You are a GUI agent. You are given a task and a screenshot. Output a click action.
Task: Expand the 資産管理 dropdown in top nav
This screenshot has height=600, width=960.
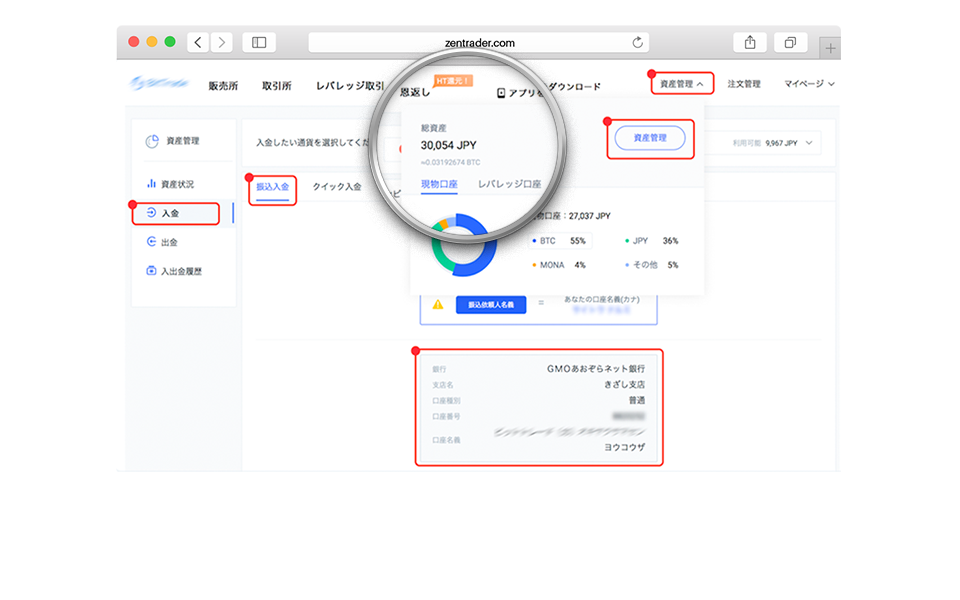pyautogui.click(x=682, y=84)
